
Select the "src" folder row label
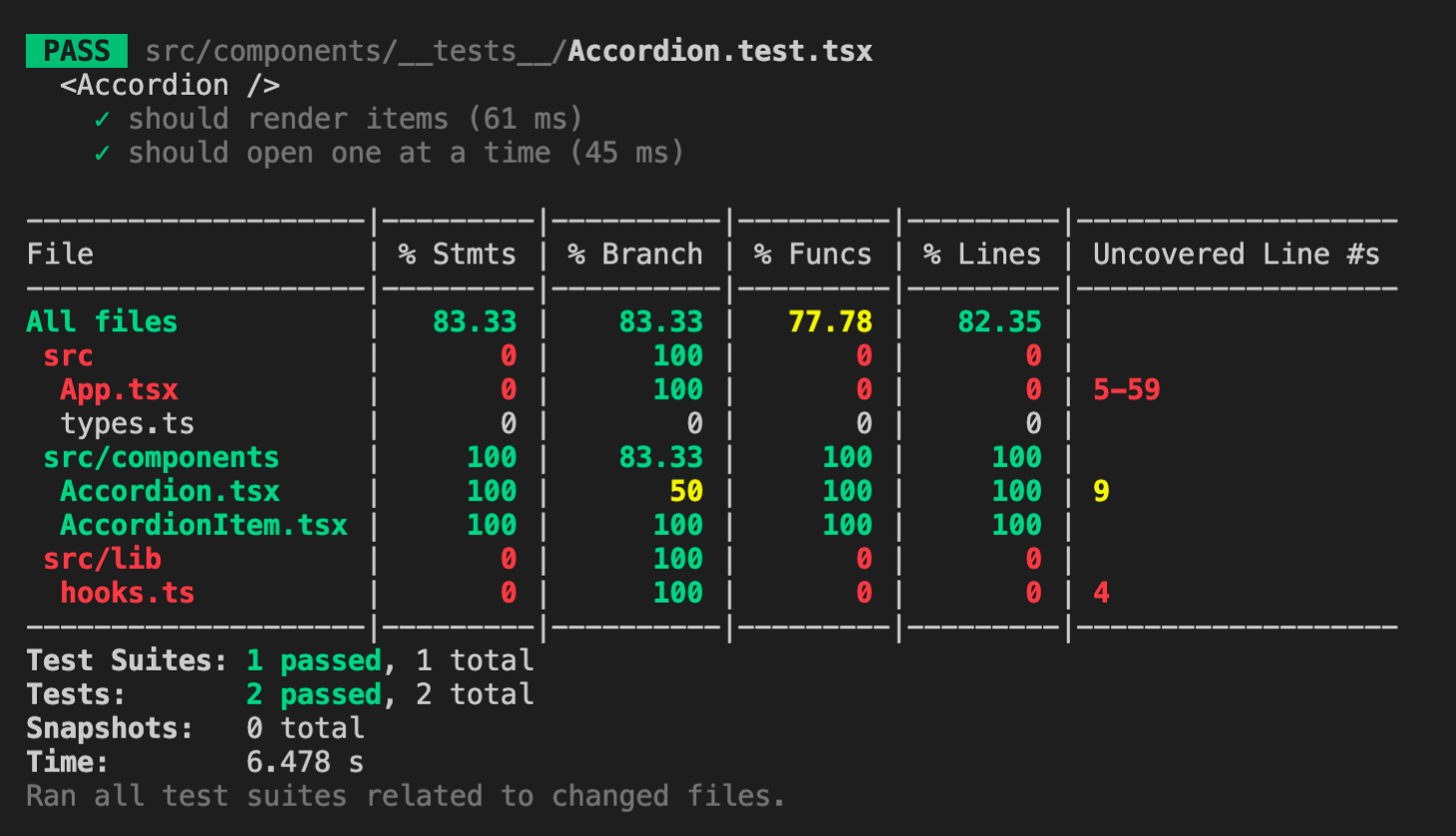coord(68,356)
